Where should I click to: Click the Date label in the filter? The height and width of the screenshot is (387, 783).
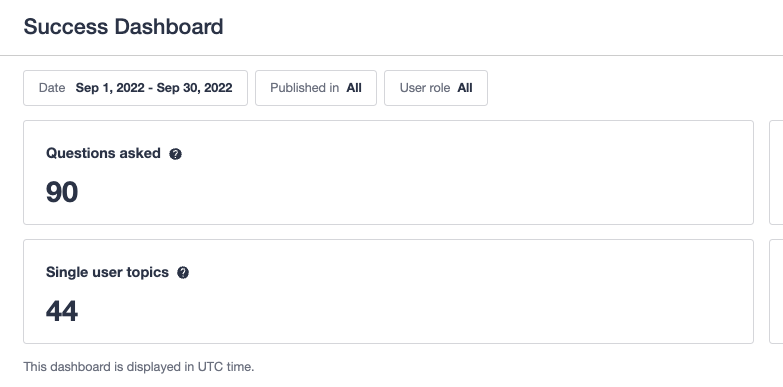click(x=52, y=88)
